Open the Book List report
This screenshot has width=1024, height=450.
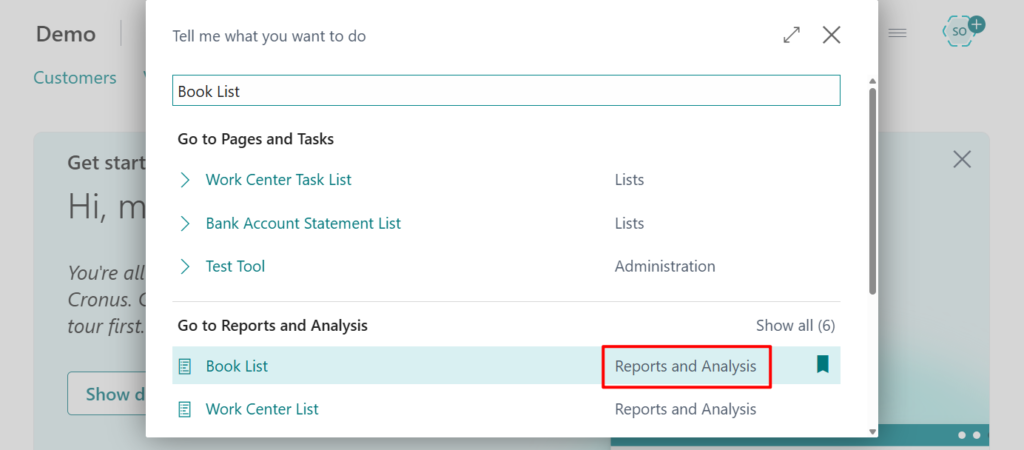(237, 367)
